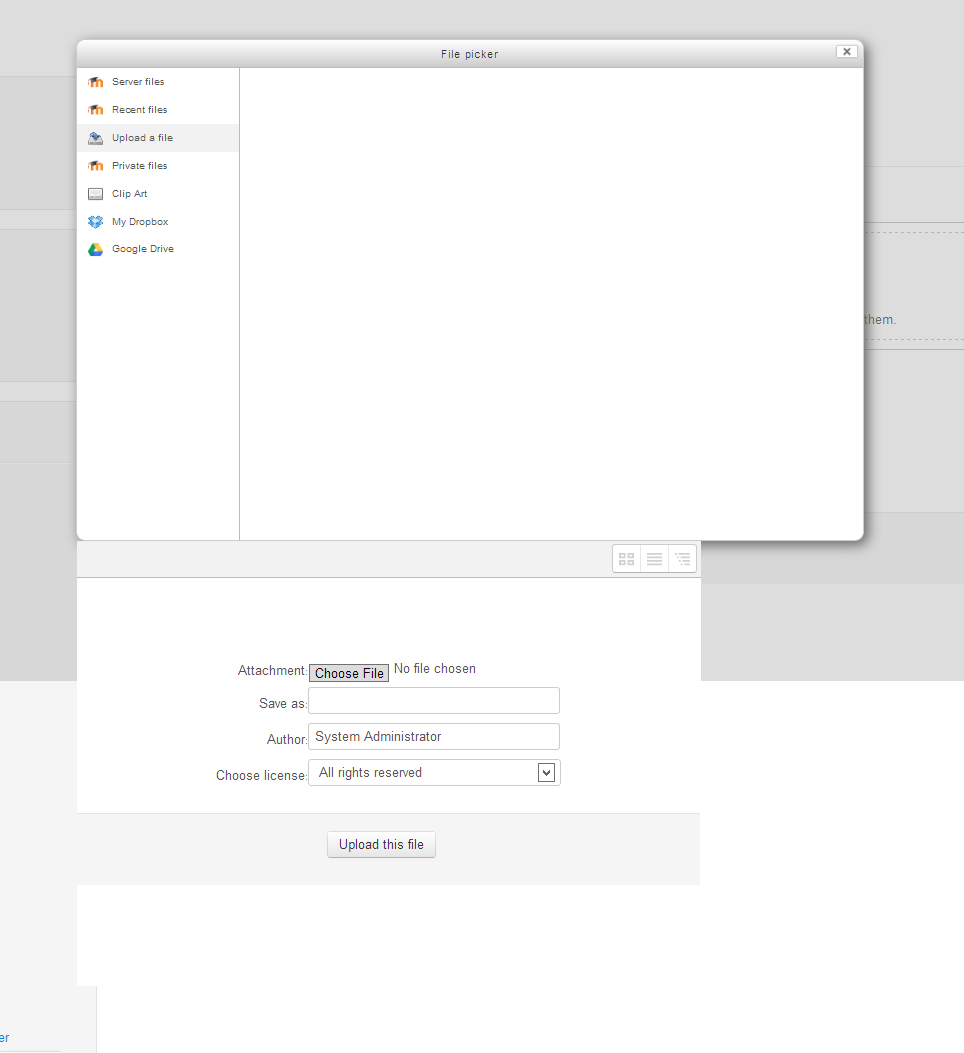Click the Recent files Moodle icon
This screenshot has width=964, height=1053.
coord(95,110)
